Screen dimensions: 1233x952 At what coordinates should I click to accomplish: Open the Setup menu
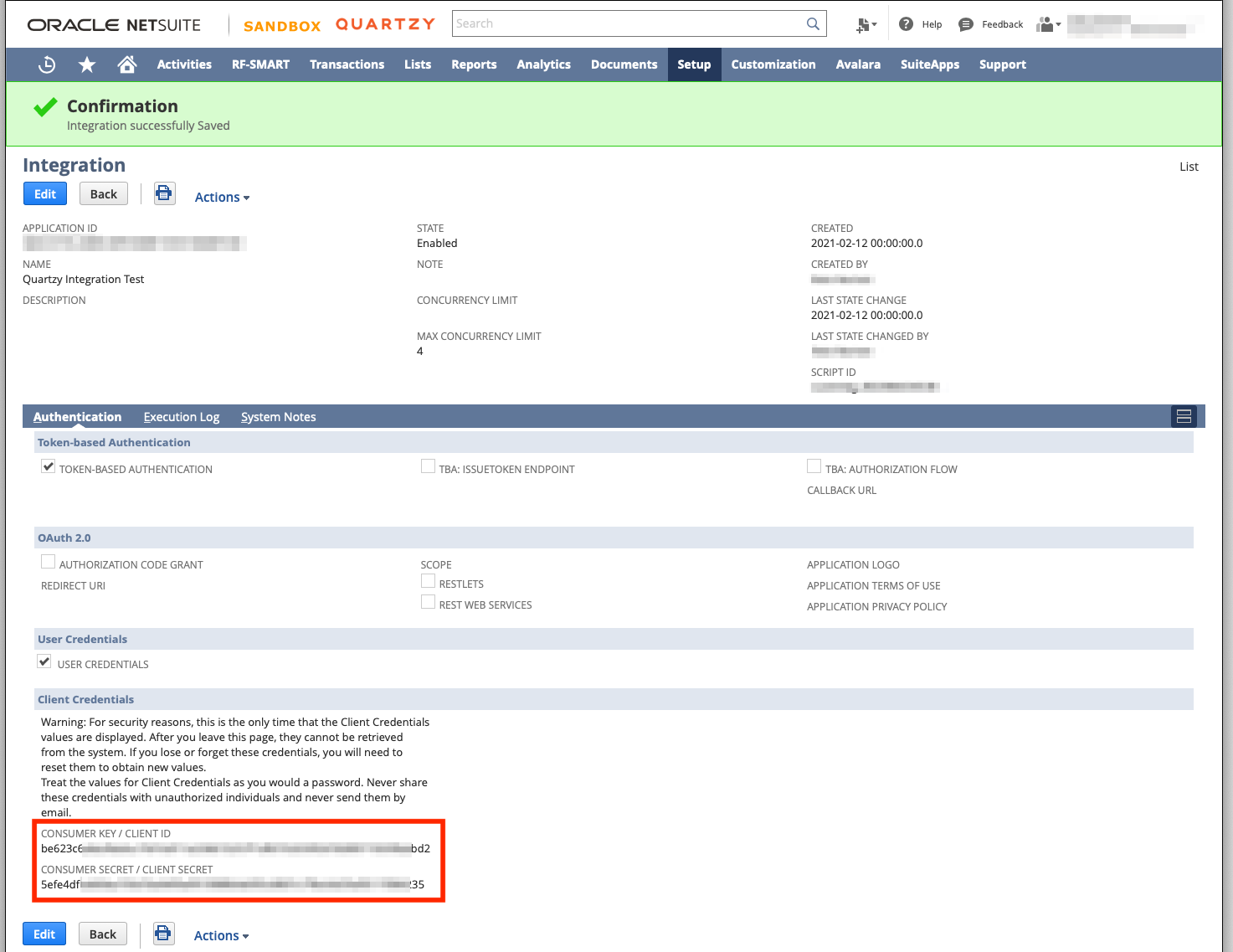coord(694,64)
